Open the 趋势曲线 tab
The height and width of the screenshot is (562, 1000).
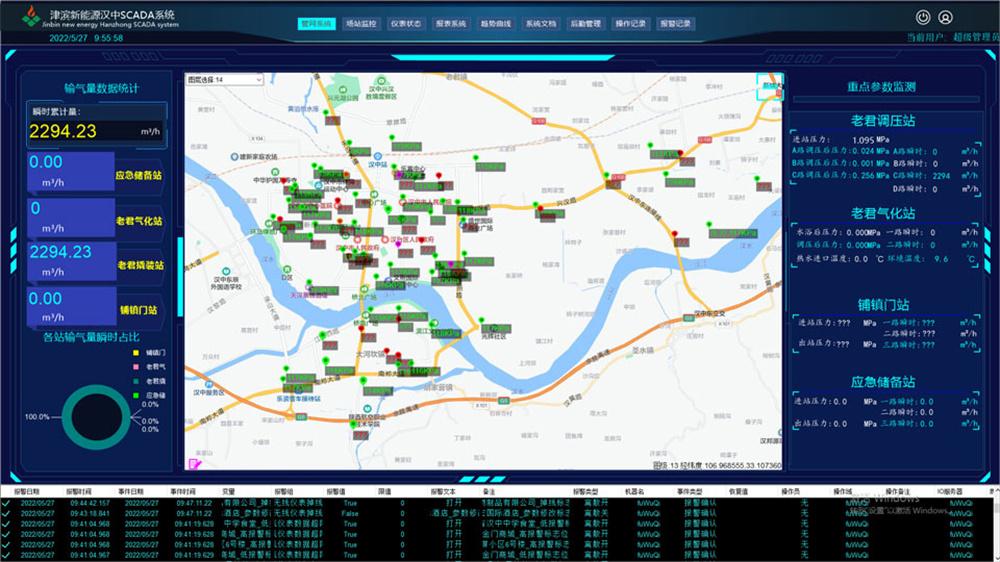click(x=496, y=24)
